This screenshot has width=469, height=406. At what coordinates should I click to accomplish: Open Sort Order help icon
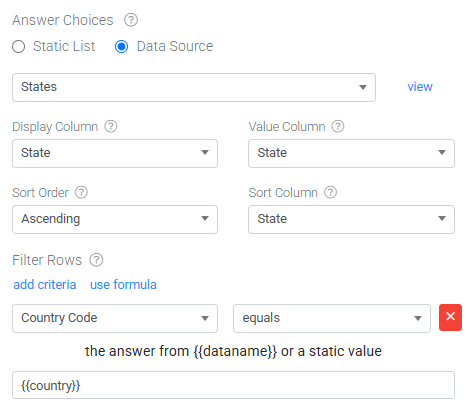click(81, 192)
